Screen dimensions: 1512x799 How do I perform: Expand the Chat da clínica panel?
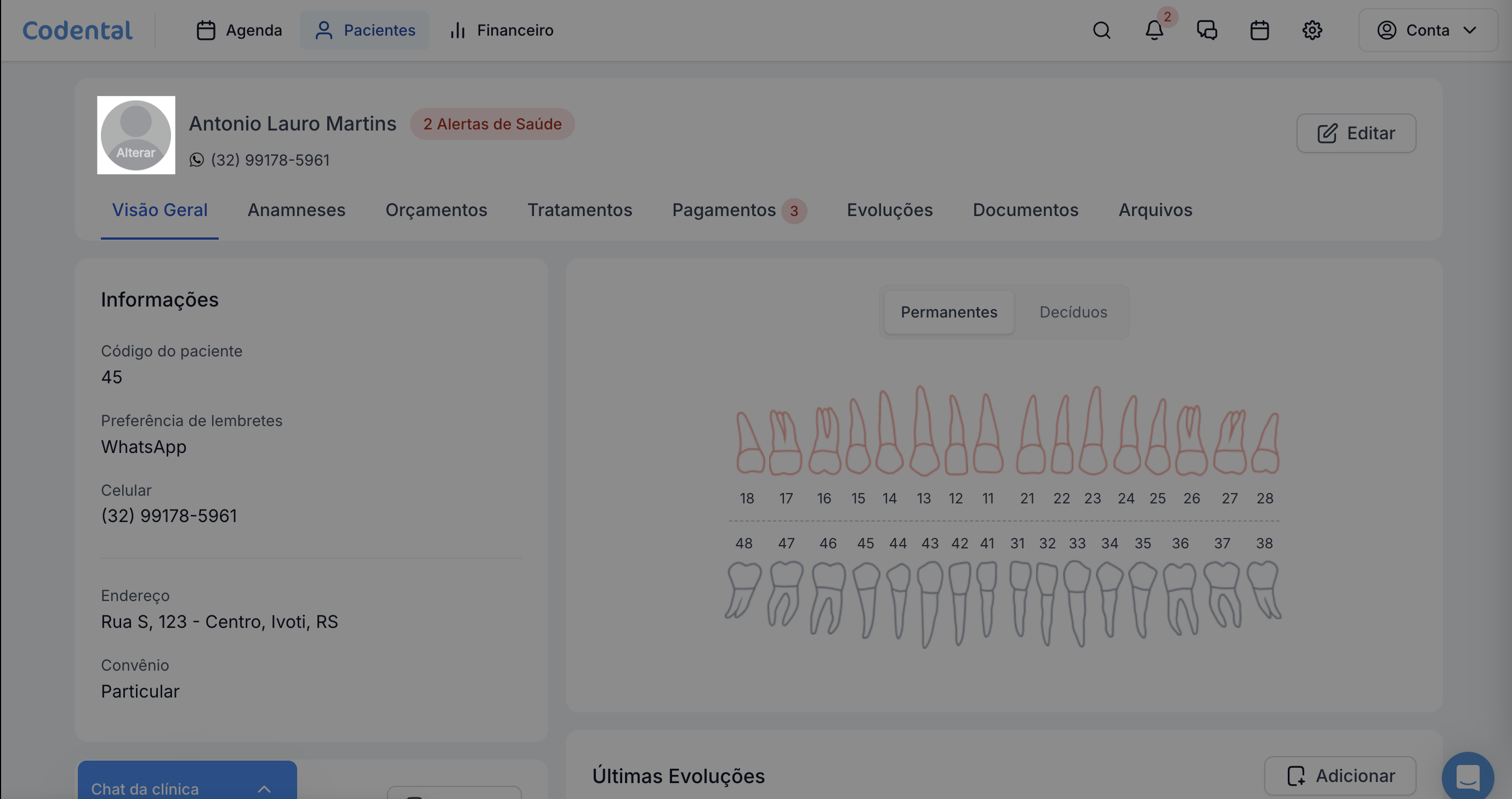click(186, 788)
